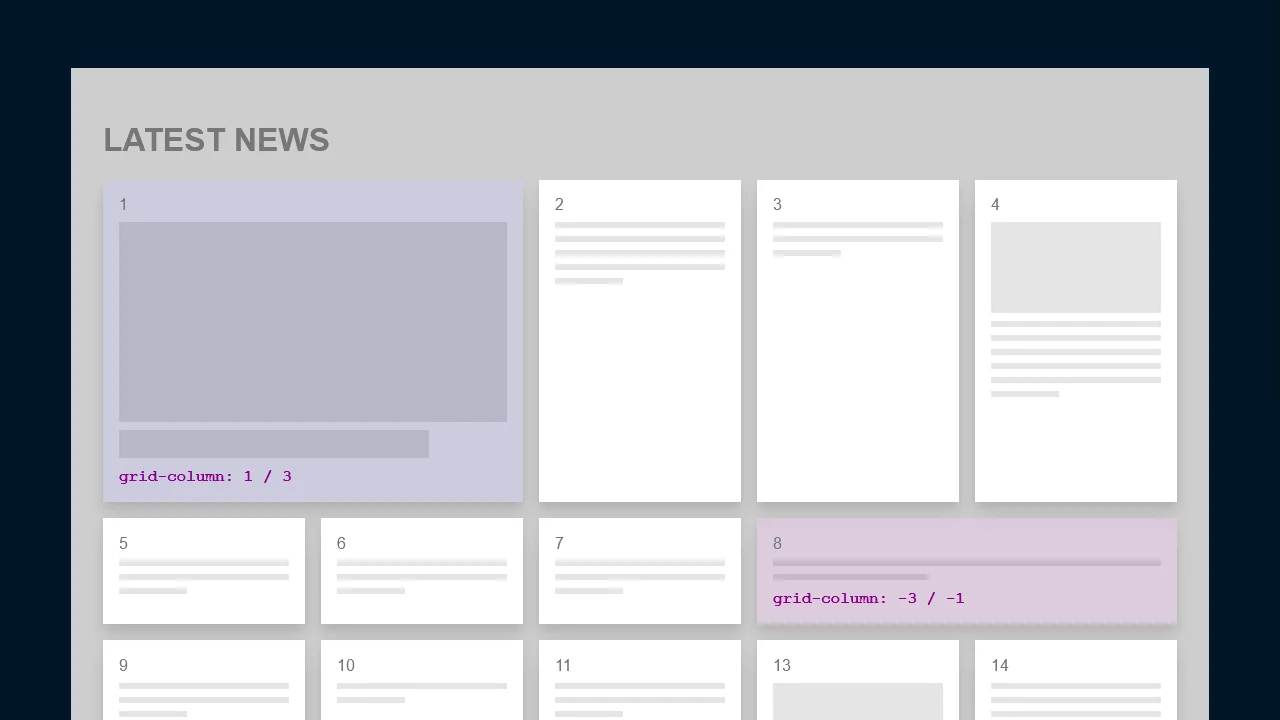Click the LATEST NEWS heading
This screenshot has height=720, width=1280.
coord(216,140)
